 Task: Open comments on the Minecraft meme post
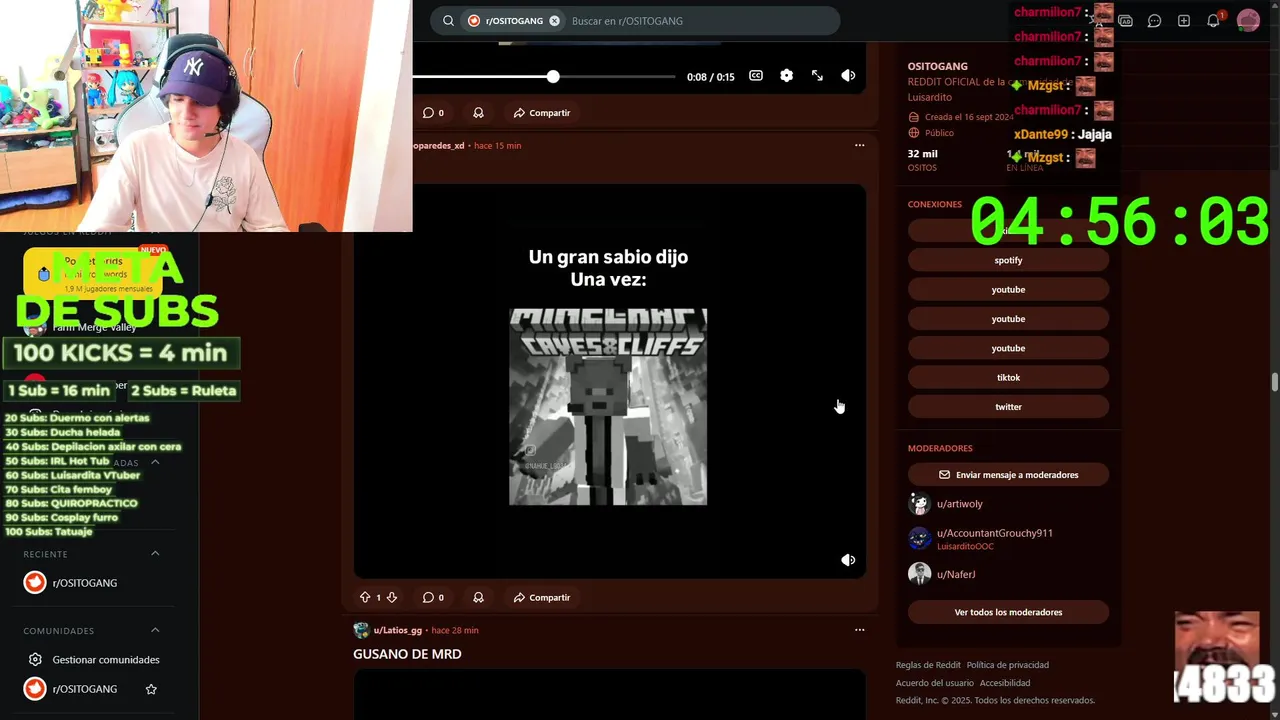433,597
